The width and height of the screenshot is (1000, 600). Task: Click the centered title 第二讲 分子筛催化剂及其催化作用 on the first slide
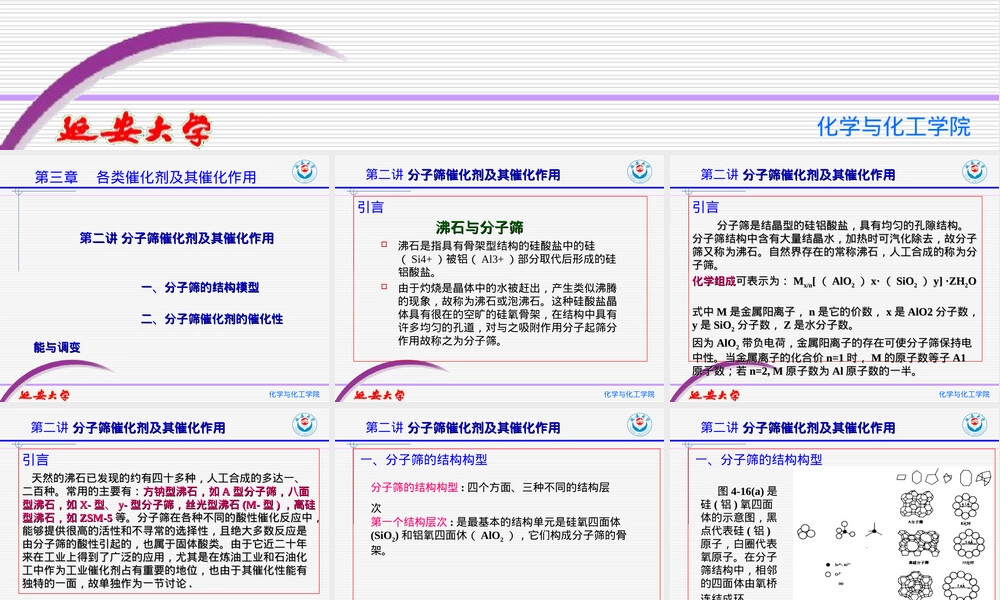[177, 238]
